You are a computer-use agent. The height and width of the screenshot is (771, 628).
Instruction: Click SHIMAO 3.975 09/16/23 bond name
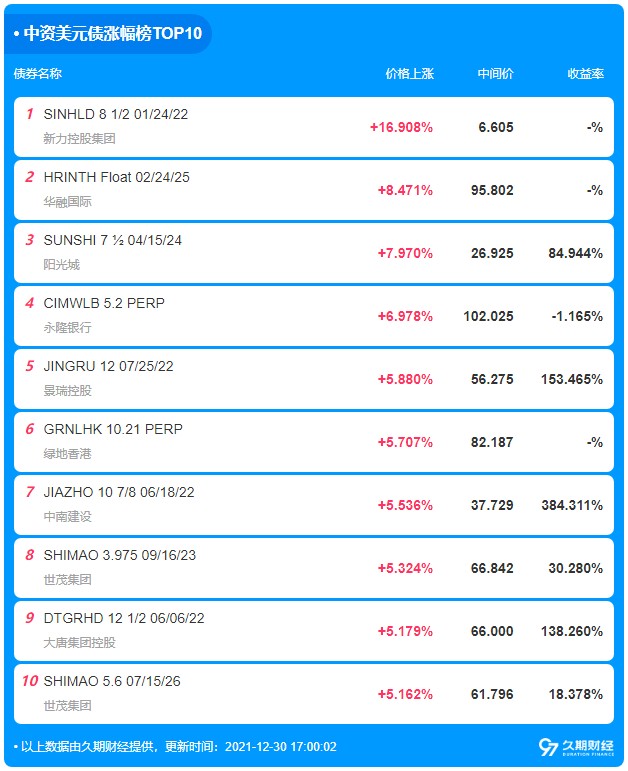coord(120,555)
